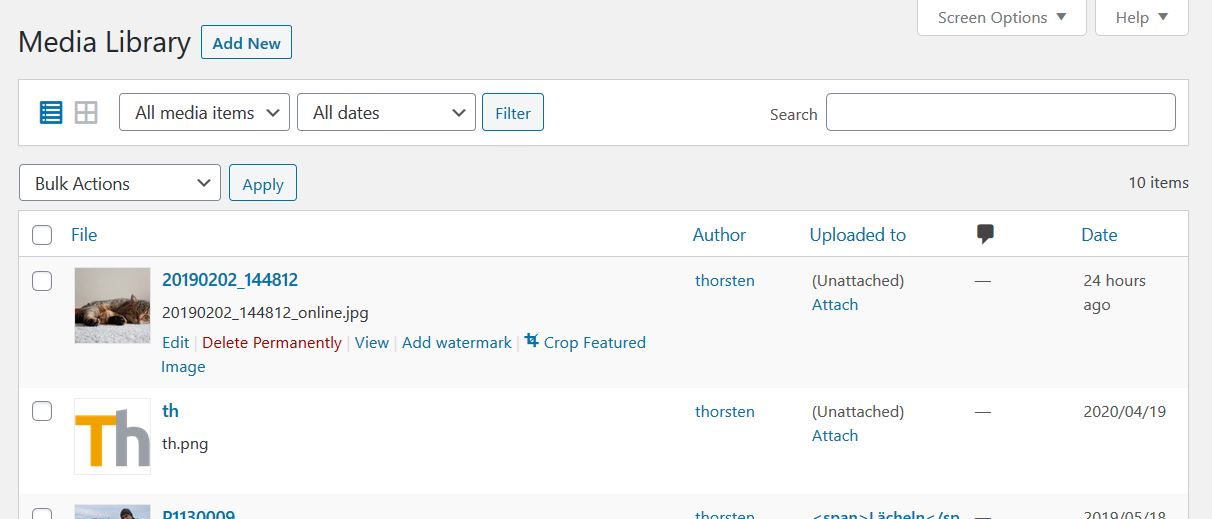1212x519 pixels.
Task: Tick the select-all checkbox in header
Action: click(x=42, y=235)
